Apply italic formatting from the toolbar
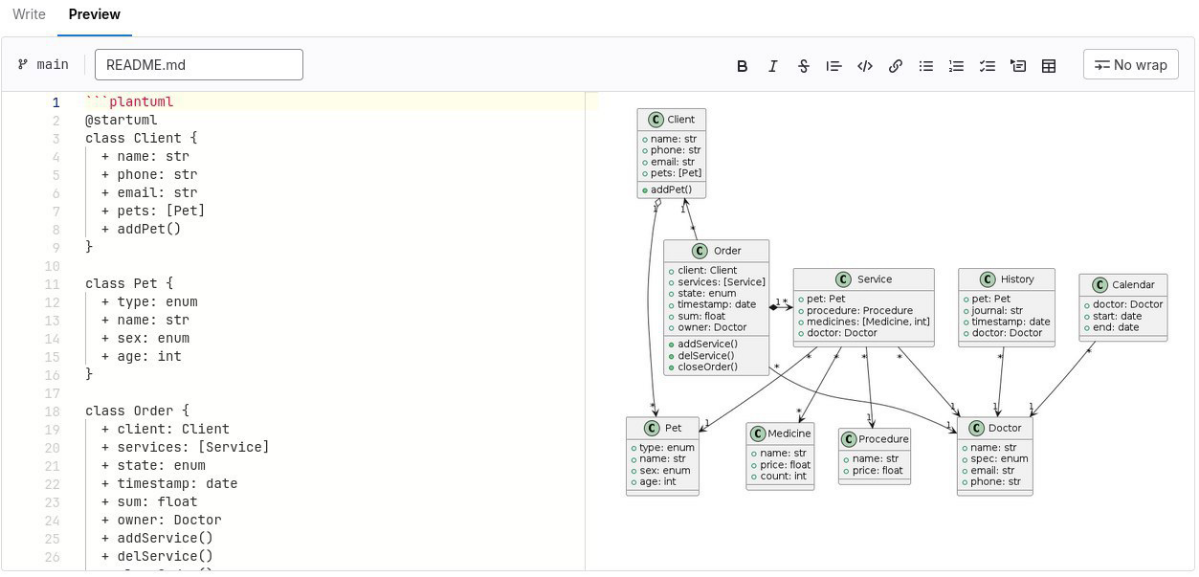 (x=772, y=66)
